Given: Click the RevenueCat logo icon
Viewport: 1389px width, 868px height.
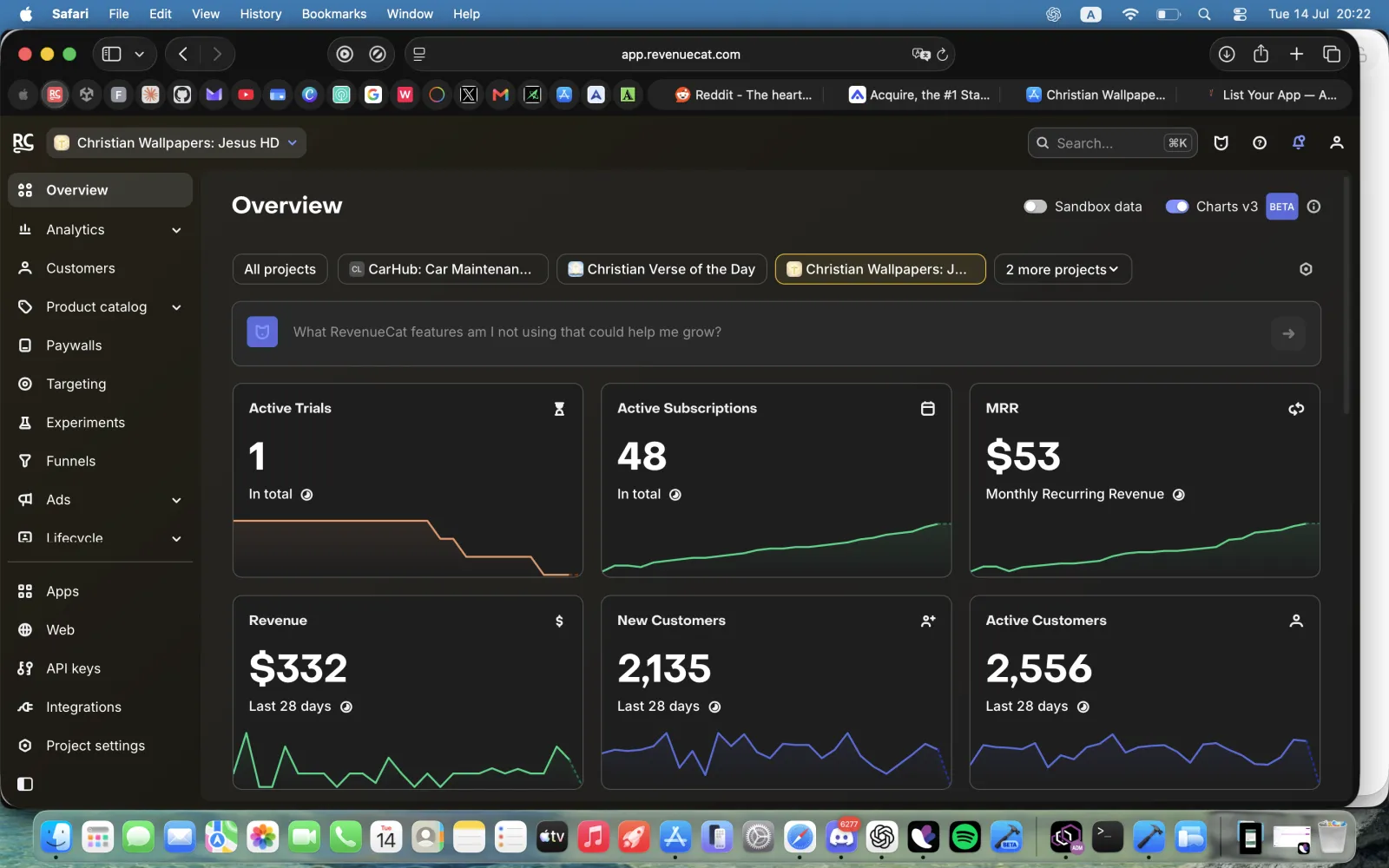Looking at the screenshot, I should coord(23,142).
